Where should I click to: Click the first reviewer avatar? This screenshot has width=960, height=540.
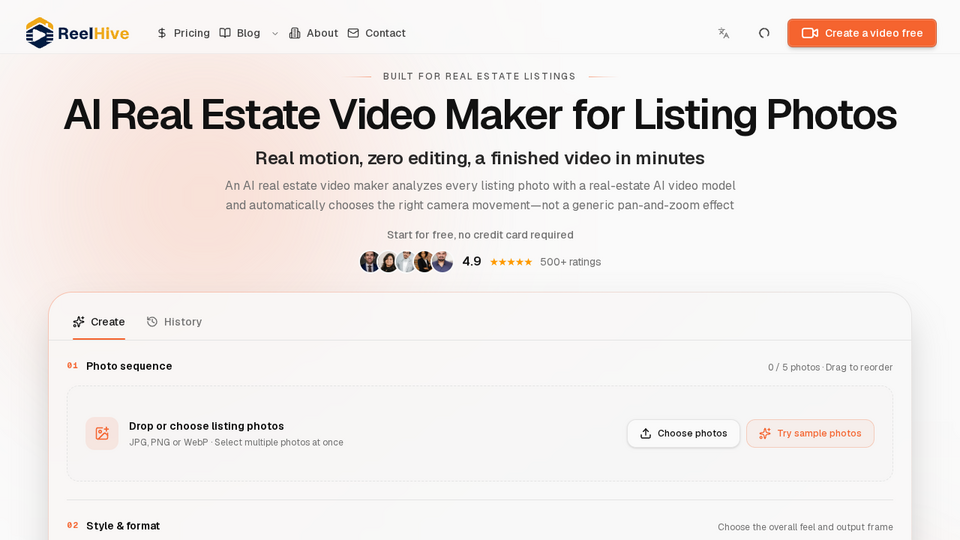369,261
